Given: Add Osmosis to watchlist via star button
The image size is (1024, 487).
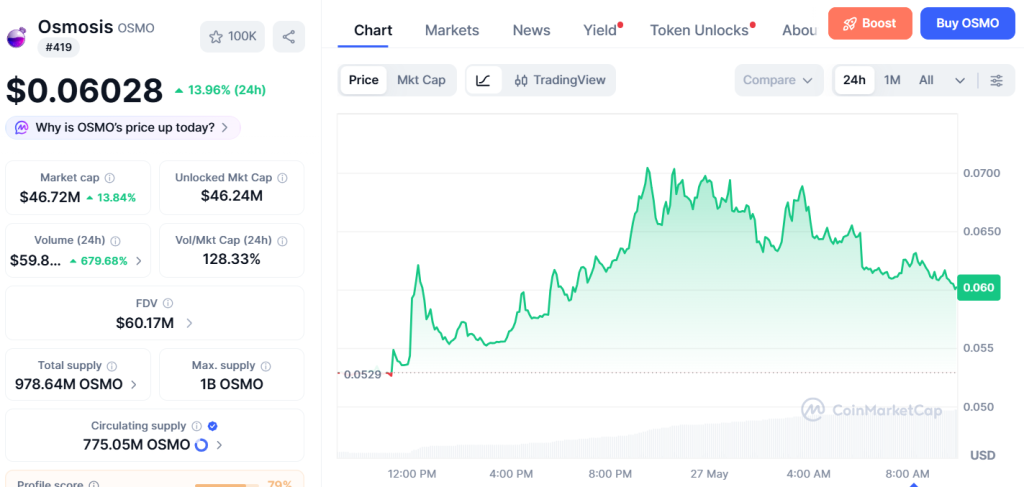Looking at the screenshot, I should 232,37.
